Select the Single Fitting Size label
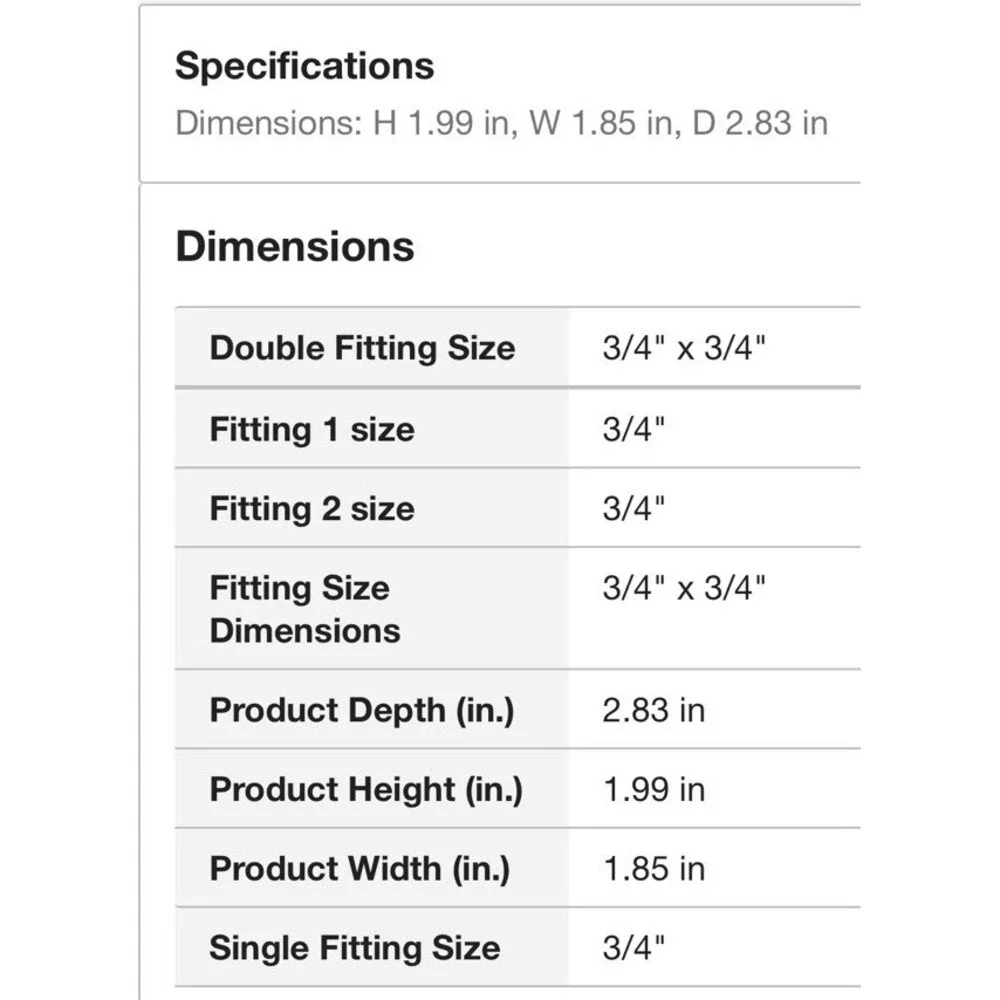The height and width of the screenshot is (1000, 1000). pos(355,948)
